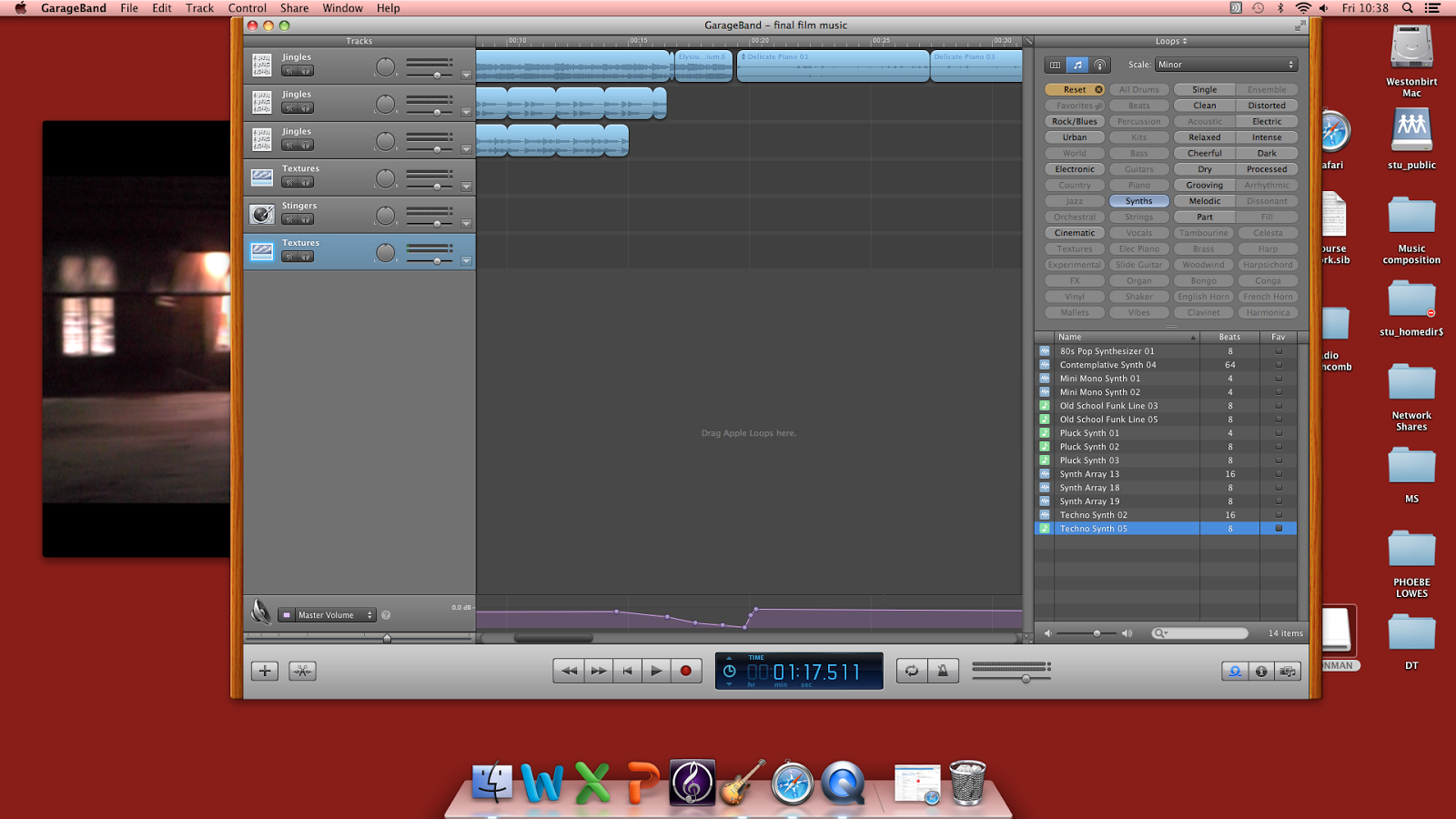Expand automation for the Stingers track
1456x819 pixels.
tap(466, 224)
